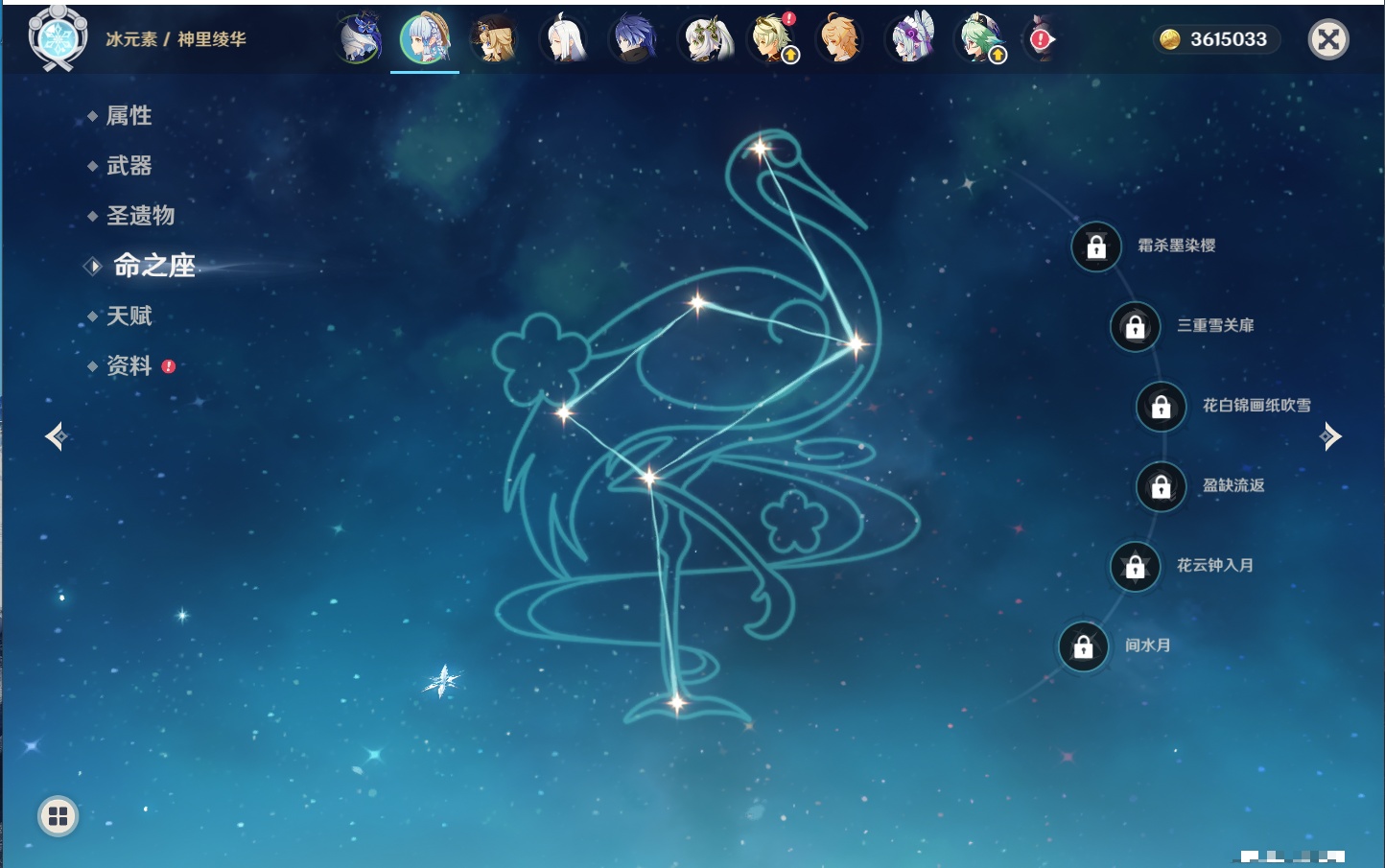The height and width of the screenshot is (868, 1385).
Task: Select the spiky dark blue-haired character
Action: [633, 40]
